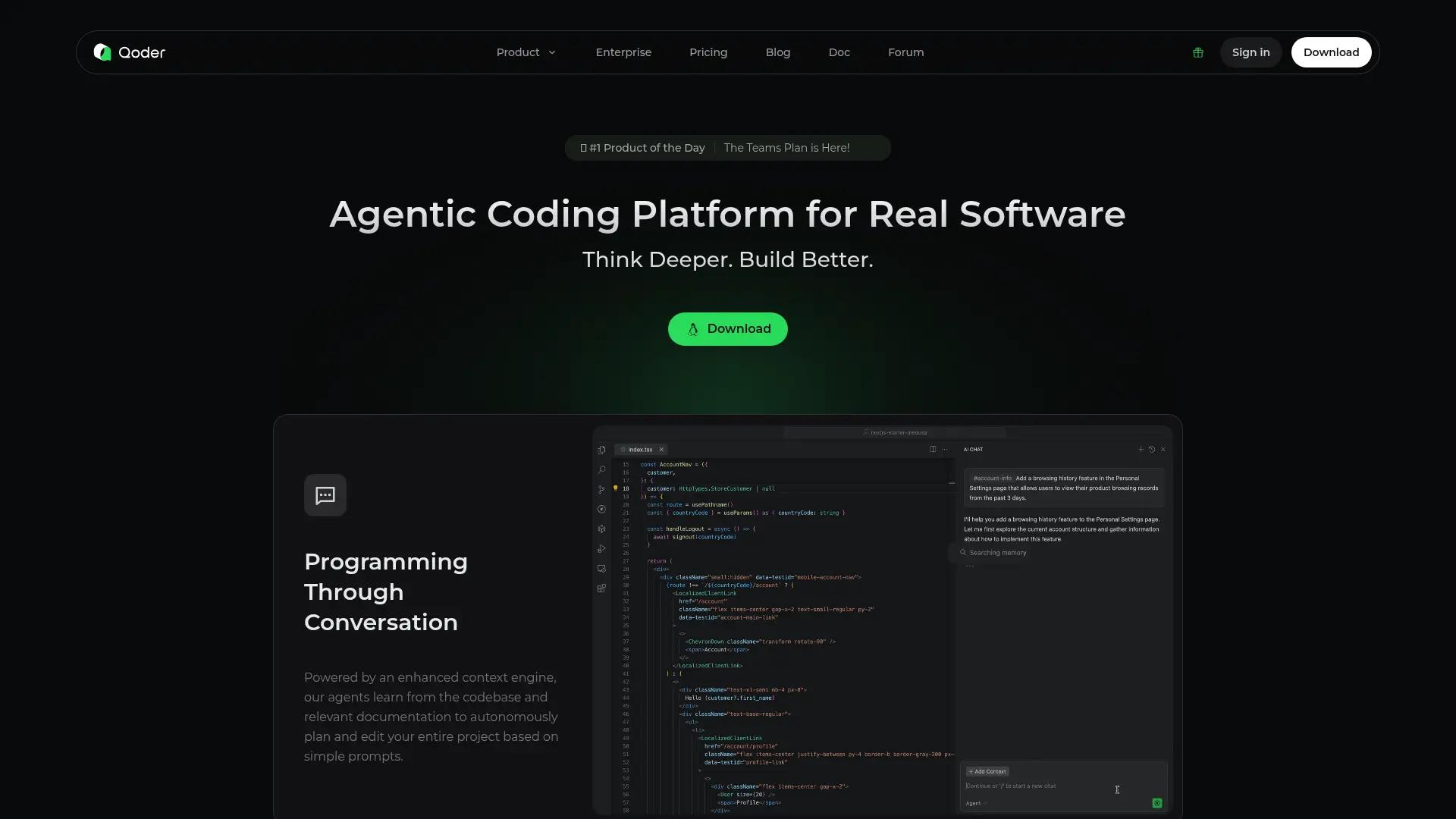This screenshot has width=1456, height=819.
Task: Click the Sign in button
Action: (x=1250, y=52)
